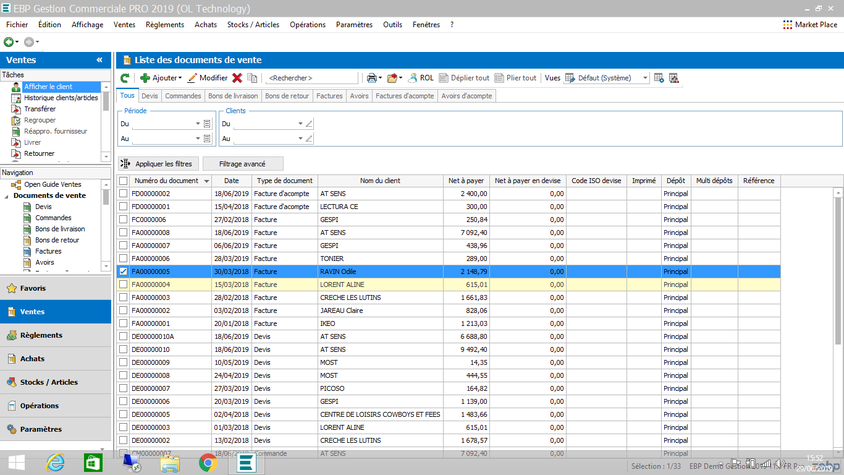Open Chrome from taskbar
The width and height of the screenshot is (844, 475).
(208, 463)
